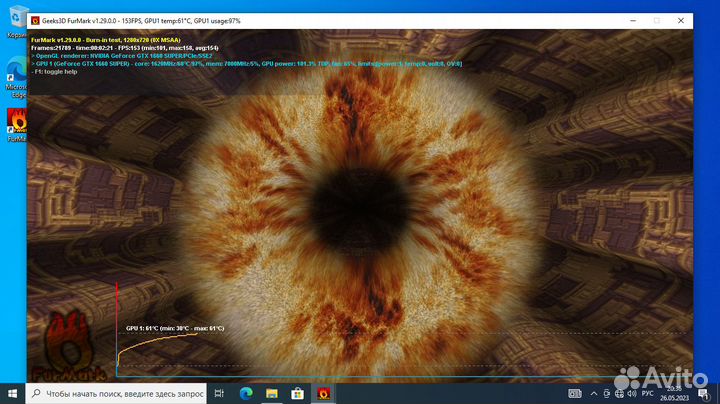Switch the РУС input language indicator
720x404 pixels.
[x=648, y=393]
